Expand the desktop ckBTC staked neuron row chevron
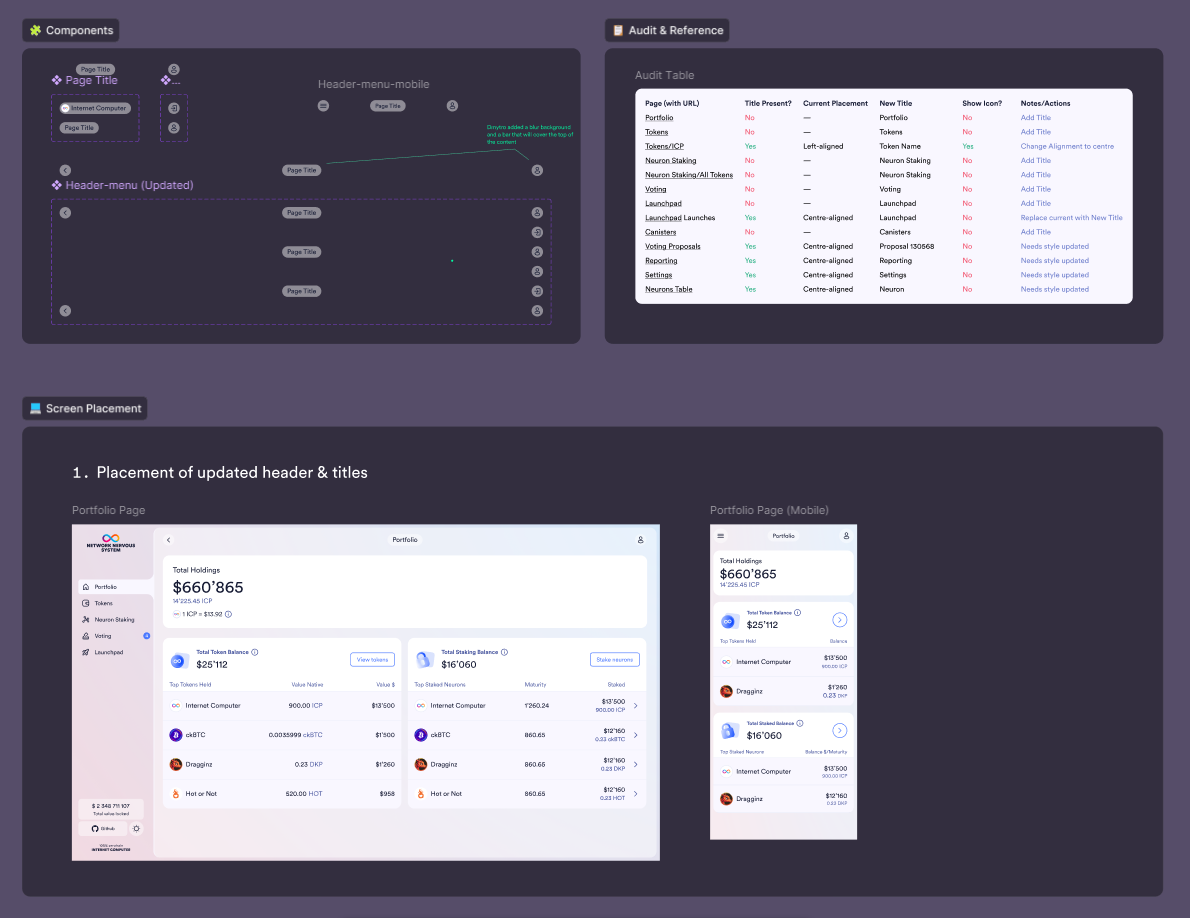 (636, 735)
